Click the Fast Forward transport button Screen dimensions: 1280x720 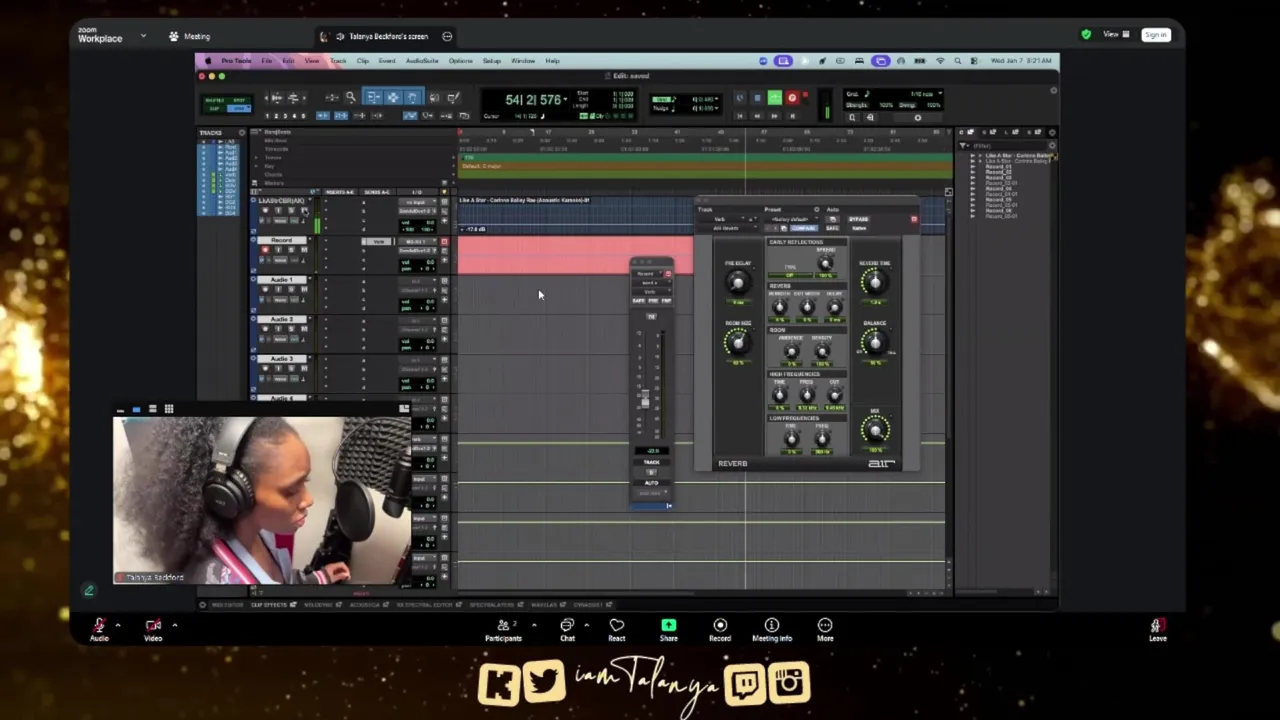point(774,116)
